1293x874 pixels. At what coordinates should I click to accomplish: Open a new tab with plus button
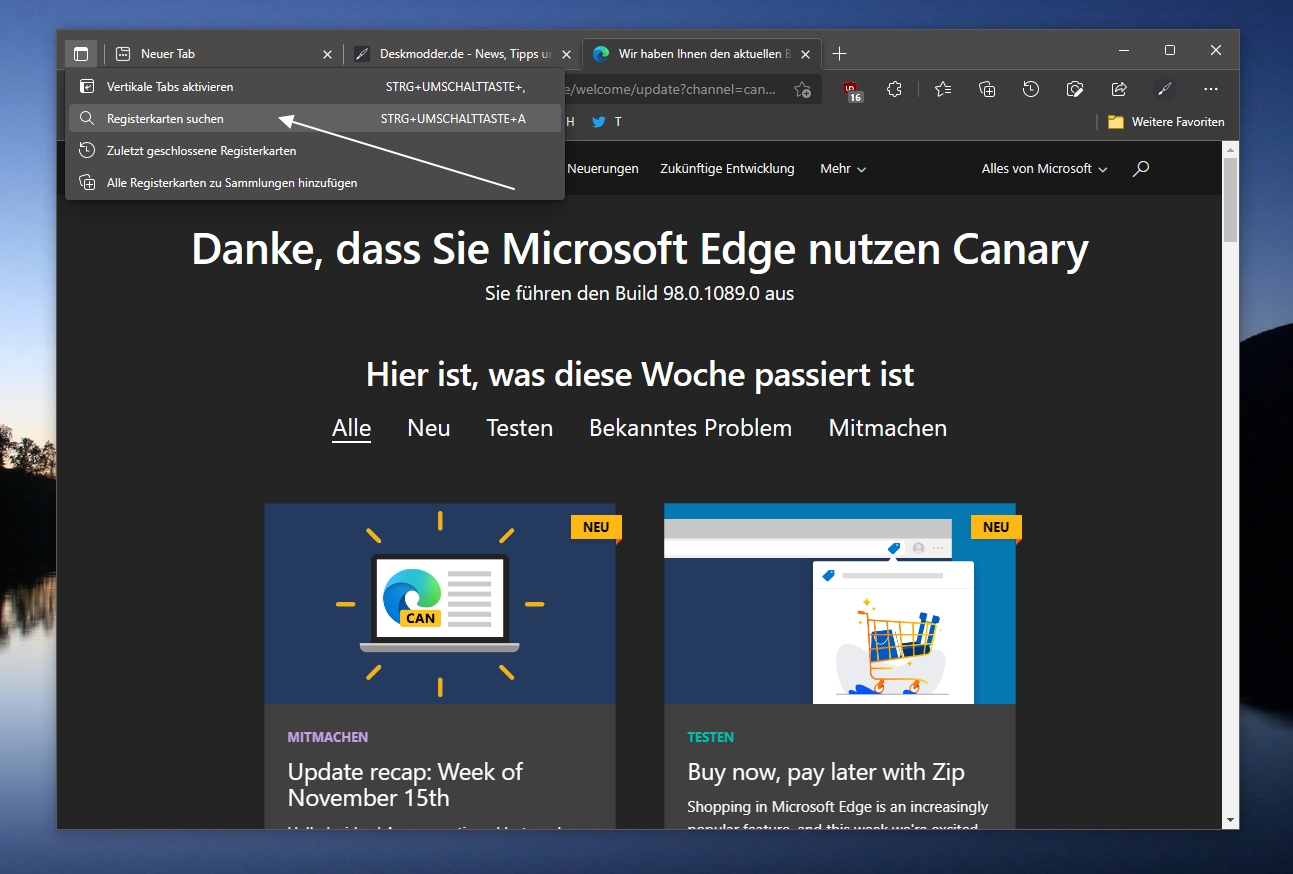click(x=840, y=53)
